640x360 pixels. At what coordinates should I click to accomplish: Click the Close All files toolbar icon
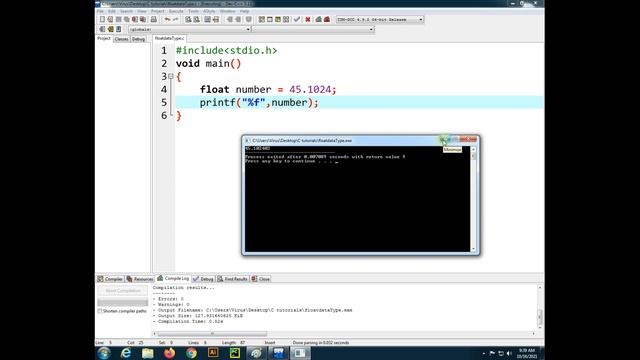[143, 19]
